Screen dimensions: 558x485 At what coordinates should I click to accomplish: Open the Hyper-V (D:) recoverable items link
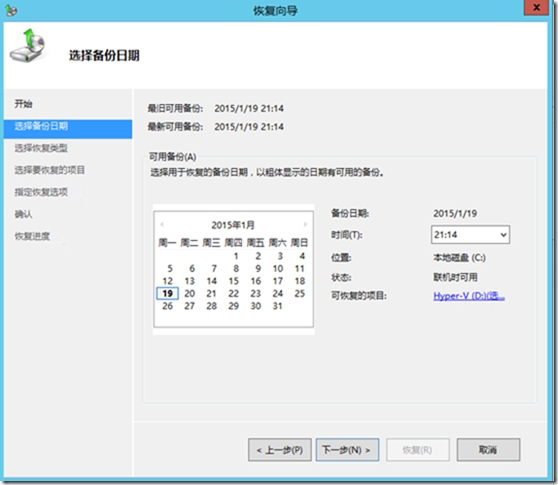pyautogui.click(x=469, y=296)
